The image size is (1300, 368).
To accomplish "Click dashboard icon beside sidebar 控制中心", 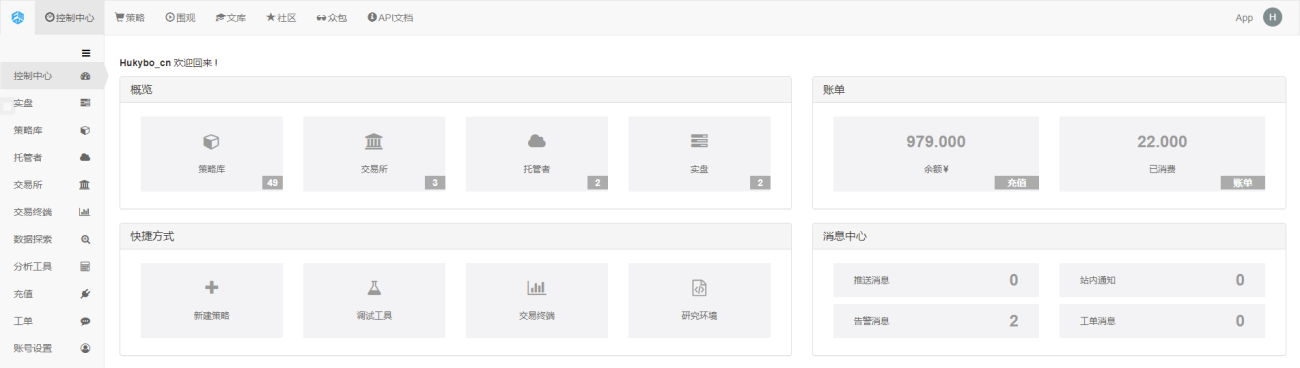I will pos(86,76).
